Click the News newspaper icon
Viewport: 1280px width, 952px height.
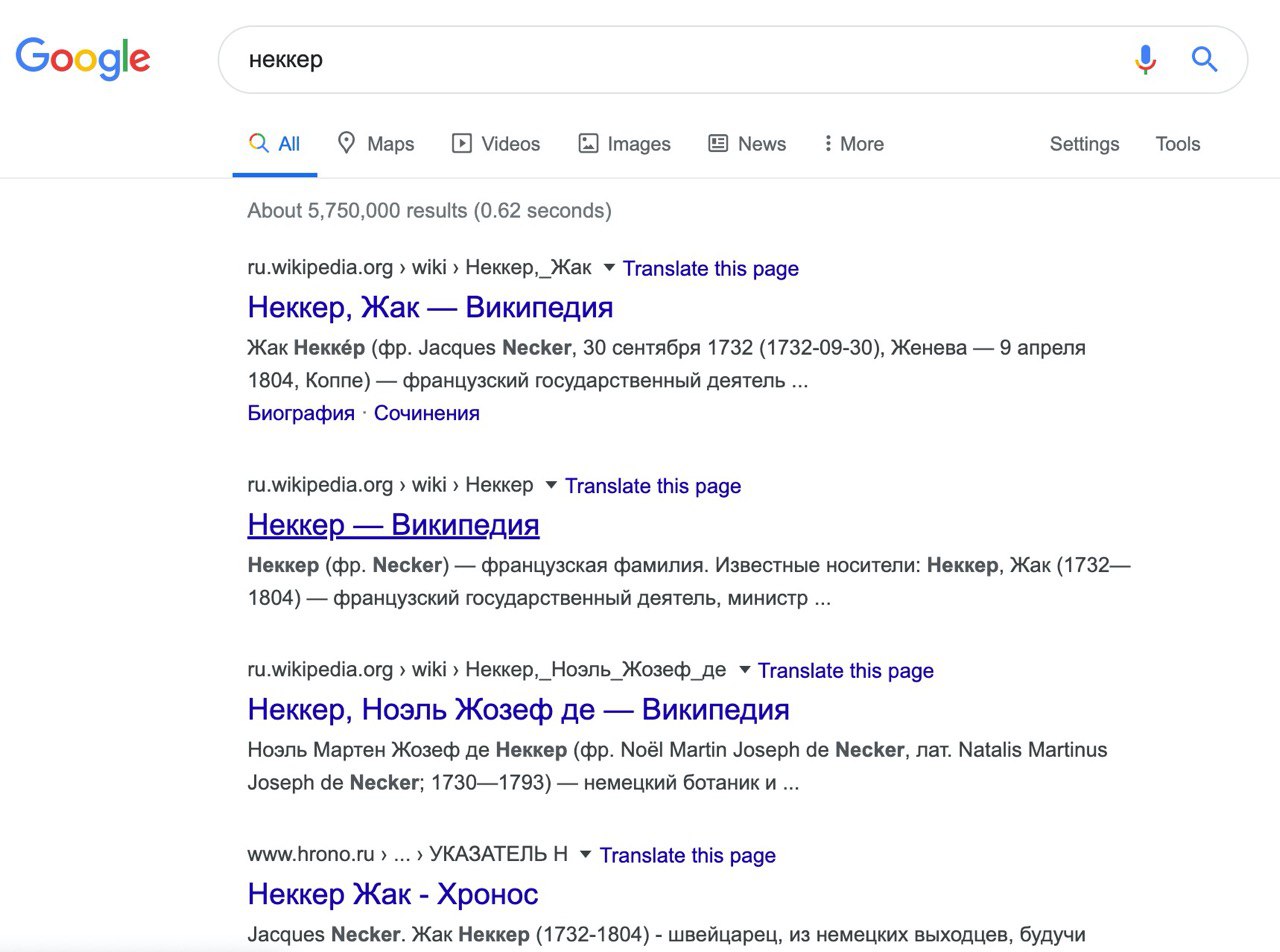718,144
